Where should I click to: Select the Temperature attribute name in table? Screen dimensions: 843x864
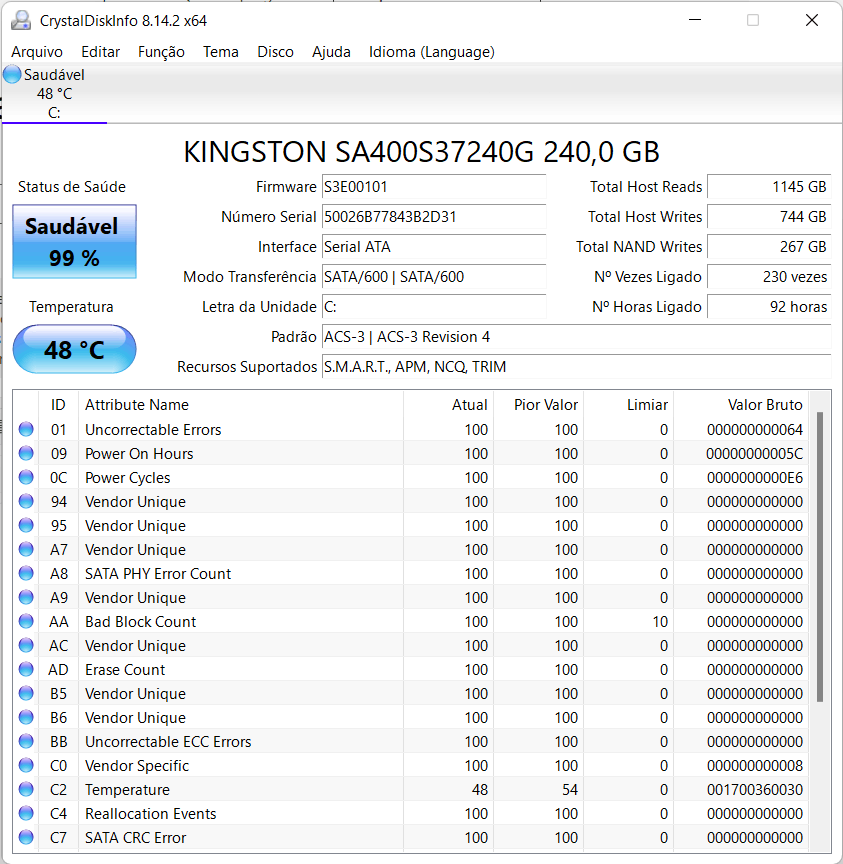click(x=127, y=790)
